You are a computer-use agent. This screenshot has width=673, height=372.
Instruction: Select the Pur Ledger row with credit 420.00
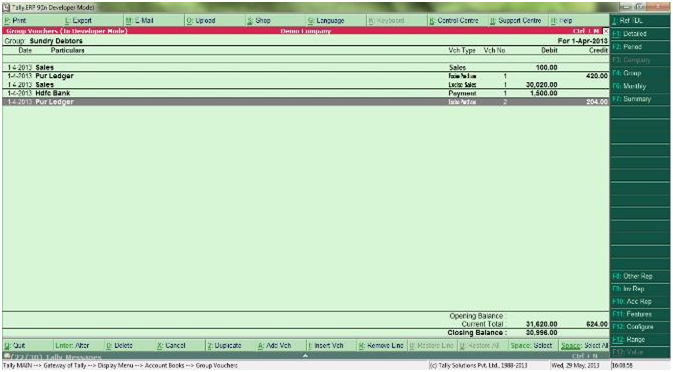tap(306, 76)
